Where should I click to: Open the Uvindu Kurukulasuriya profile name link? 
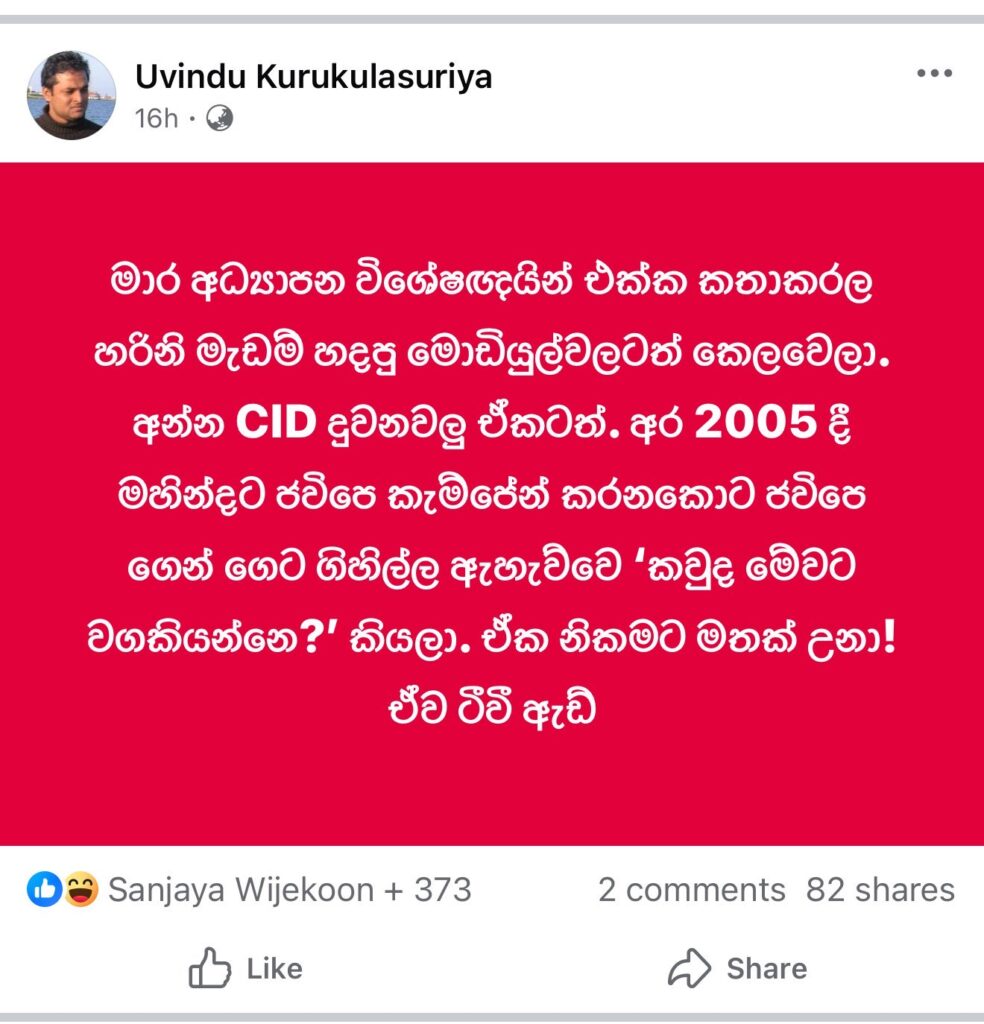coord(313,76)
